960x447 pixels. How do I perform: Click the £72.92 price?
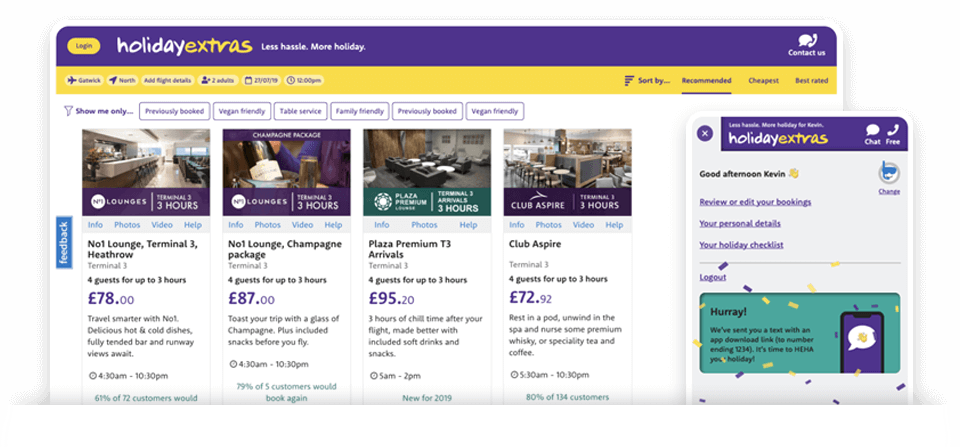(532, 298)
